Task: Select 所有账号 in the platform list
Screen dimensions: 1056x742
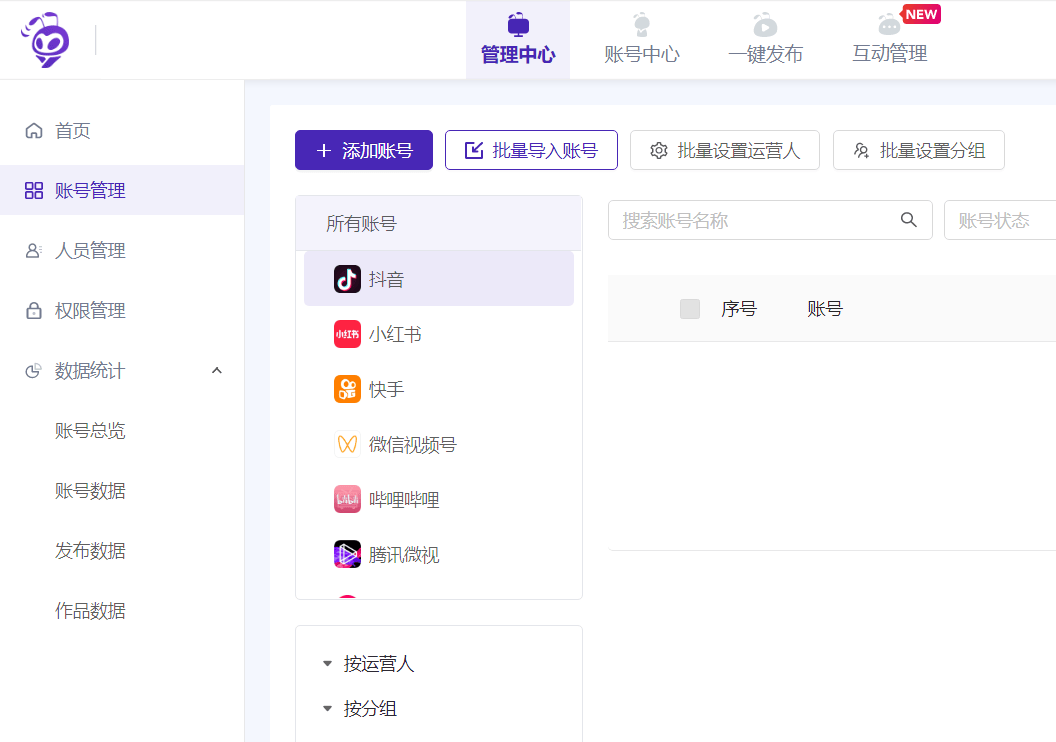Action: (x=438, y=224)
